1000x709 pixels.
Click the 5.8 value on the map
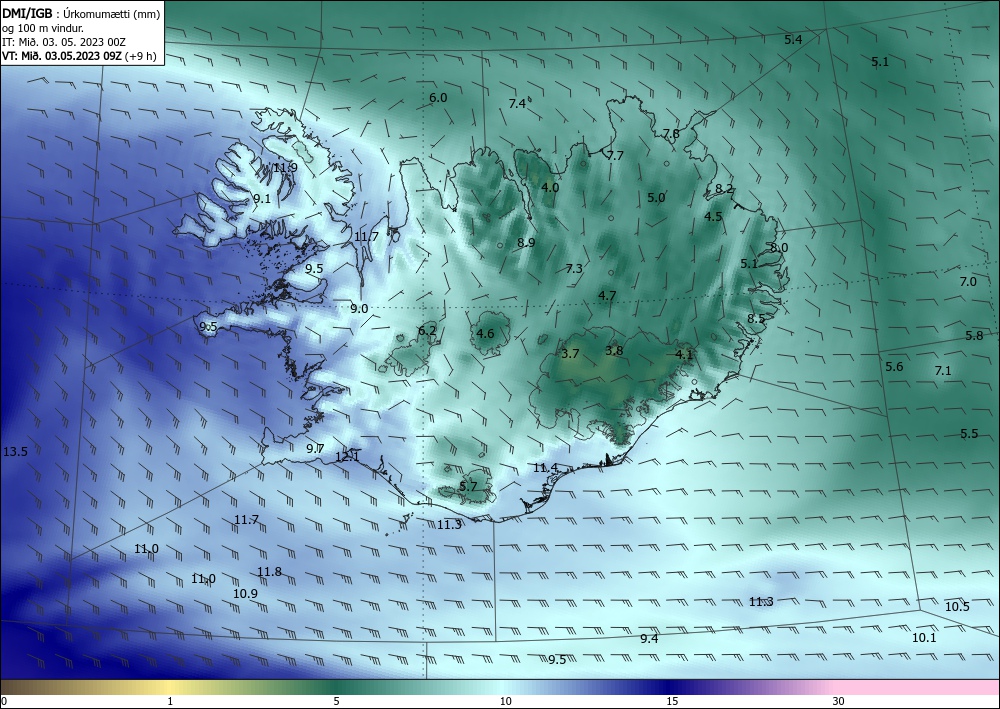[974, 335]
